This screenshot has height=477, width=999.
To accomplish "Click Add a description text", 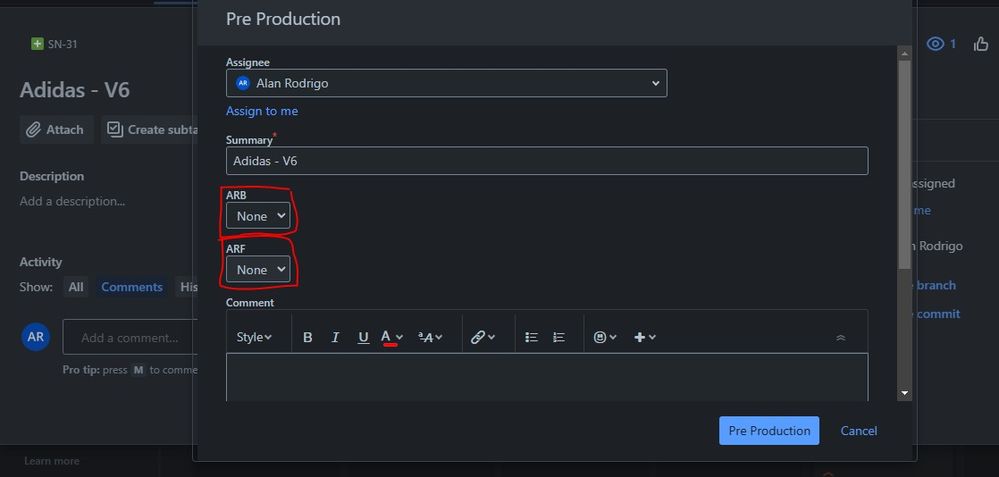I will point(72,201).
